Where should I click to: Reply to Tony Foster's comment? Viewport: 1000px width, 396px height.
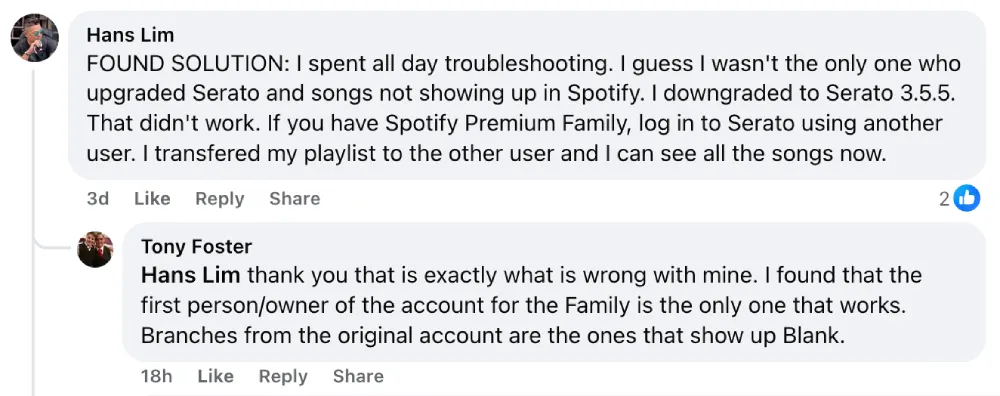[x=283, y=377]
